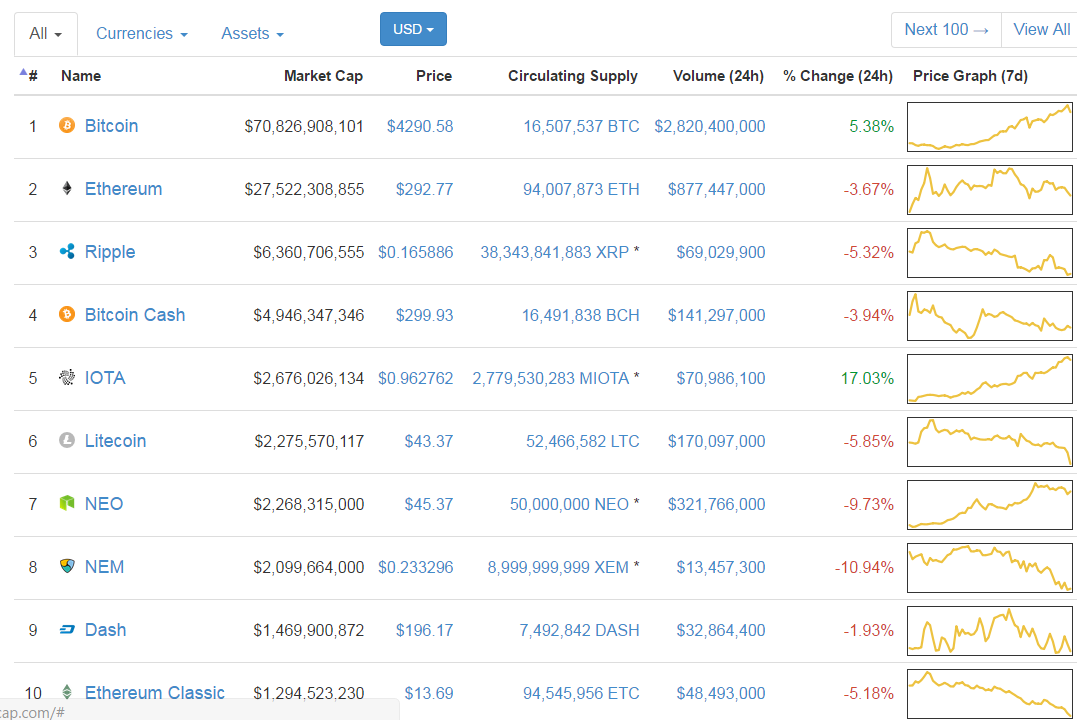Expand the Assets filter dropdown
The width and height of the screenshot is (1077, 720).
(x=252, y=34)
